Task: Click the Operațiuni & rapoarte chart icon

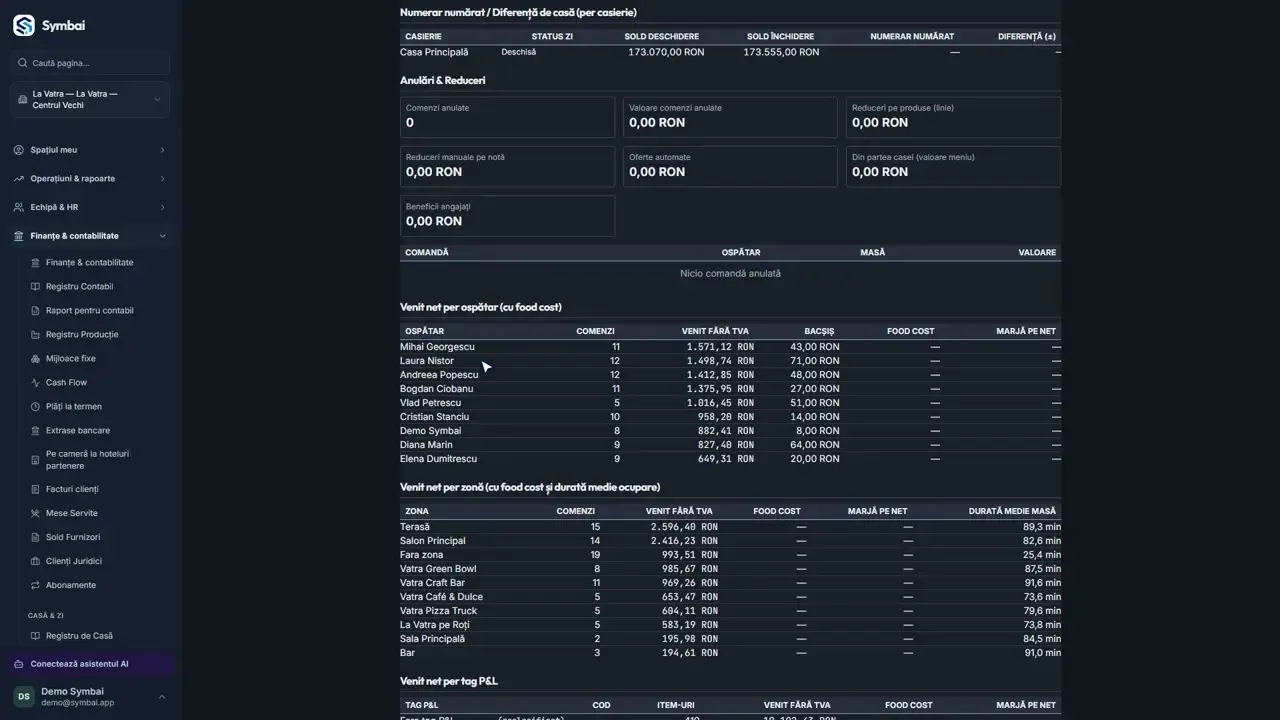Action: click(19, 179)
